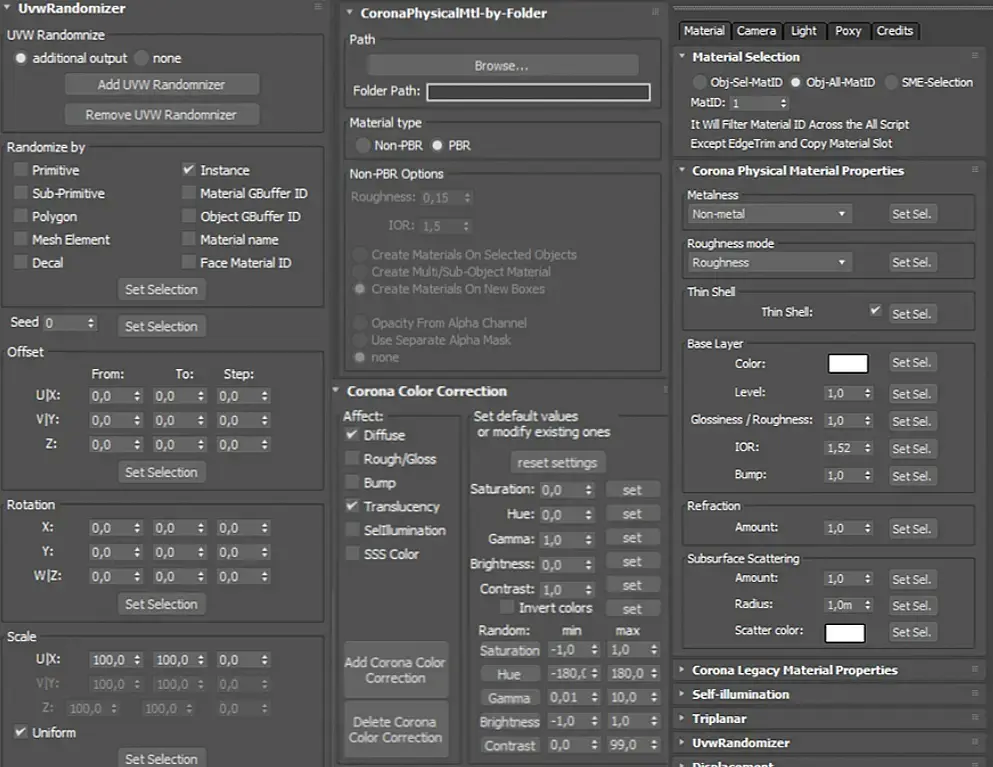
Task: Enable the Rough/Gloss checkbox
Action: click(x=352, y=459)
